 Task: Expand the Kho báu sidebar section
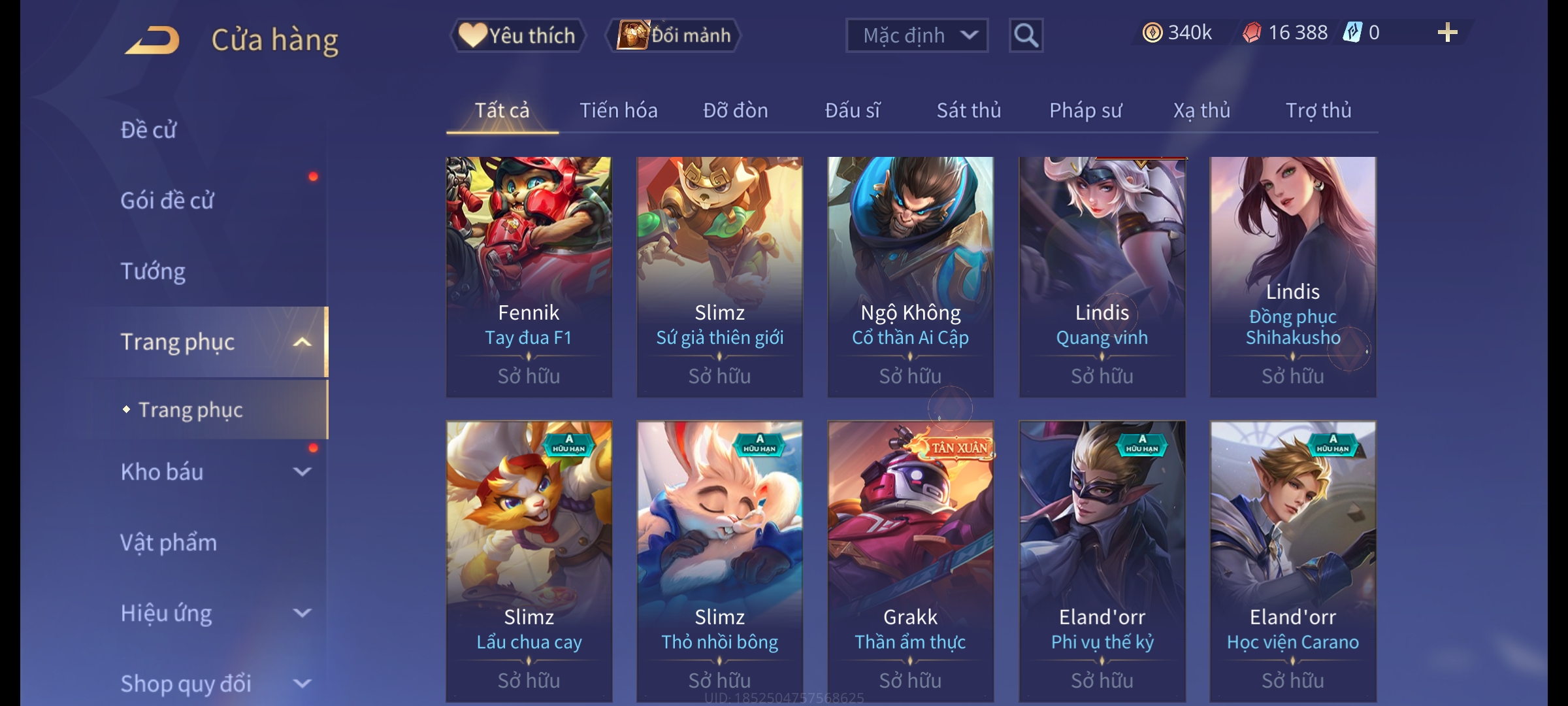tap(302, 471)
